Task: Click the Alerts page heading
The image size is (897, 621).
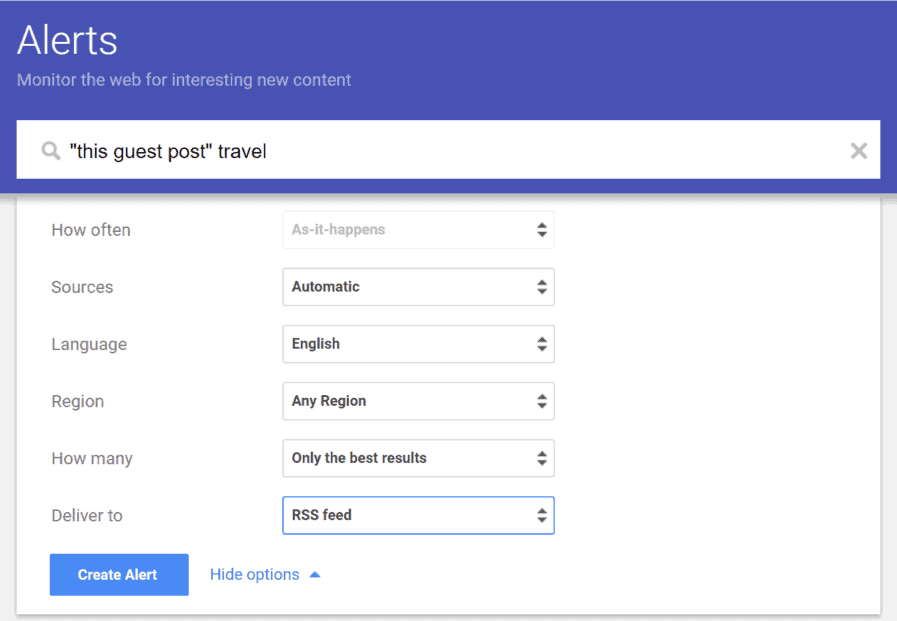Action: (66, 39)
